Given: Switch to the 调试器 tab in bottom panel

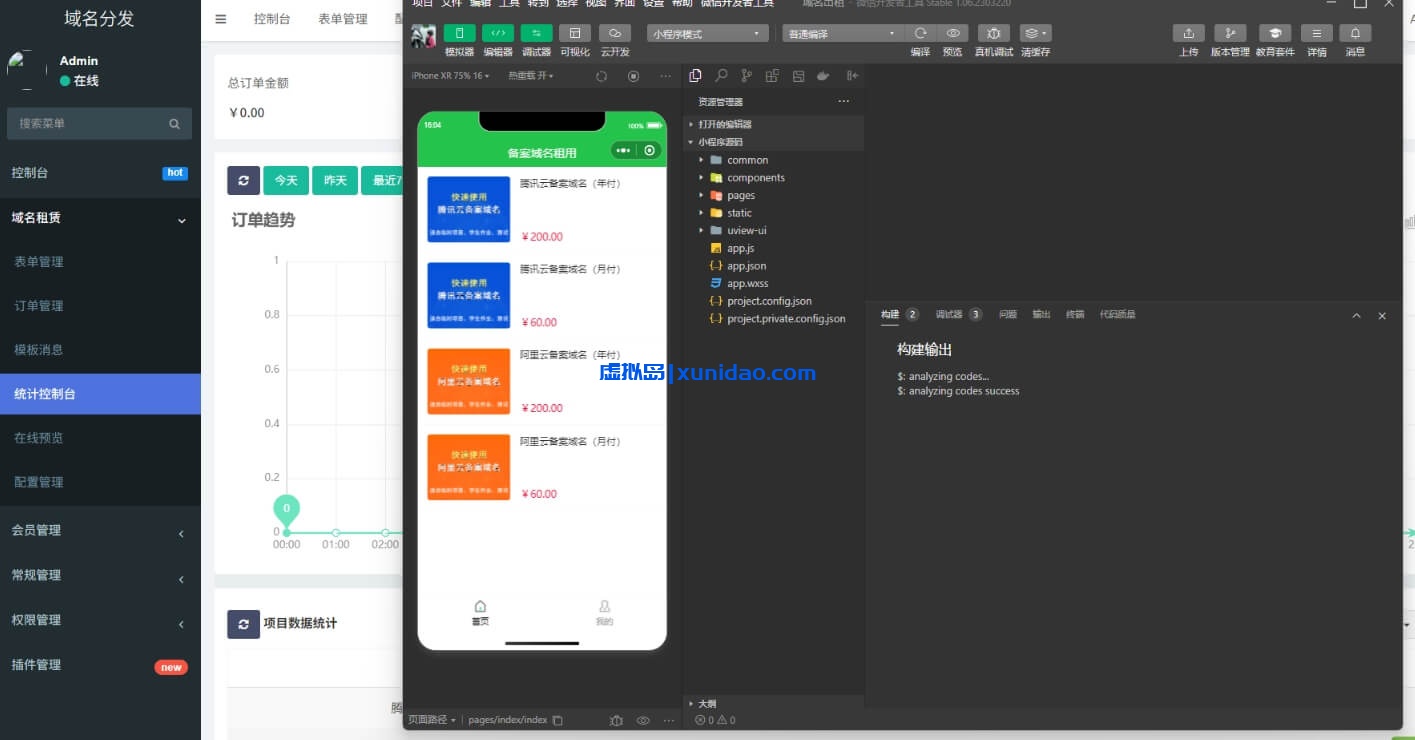Looking at the screenshot, I should (949, 314).
